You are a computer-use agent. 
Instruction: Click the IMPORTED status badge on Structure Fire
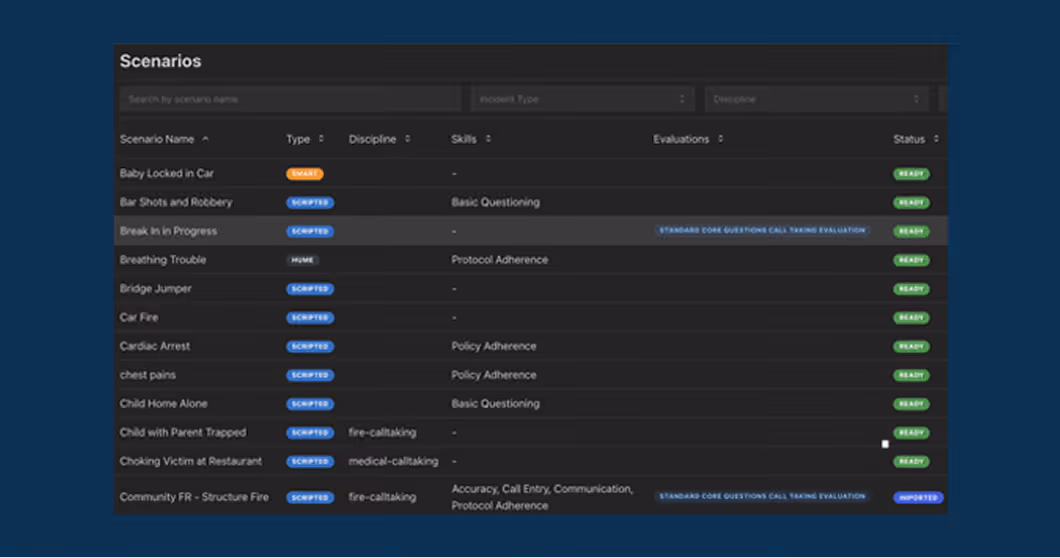(x=917, y=497)
